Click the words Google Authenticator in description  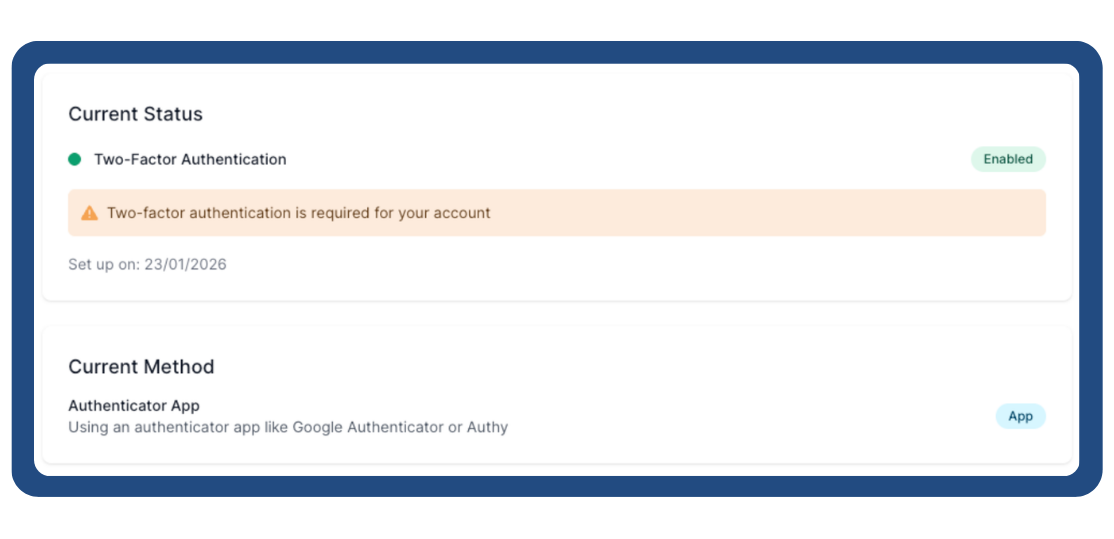[x=366, y=428]
